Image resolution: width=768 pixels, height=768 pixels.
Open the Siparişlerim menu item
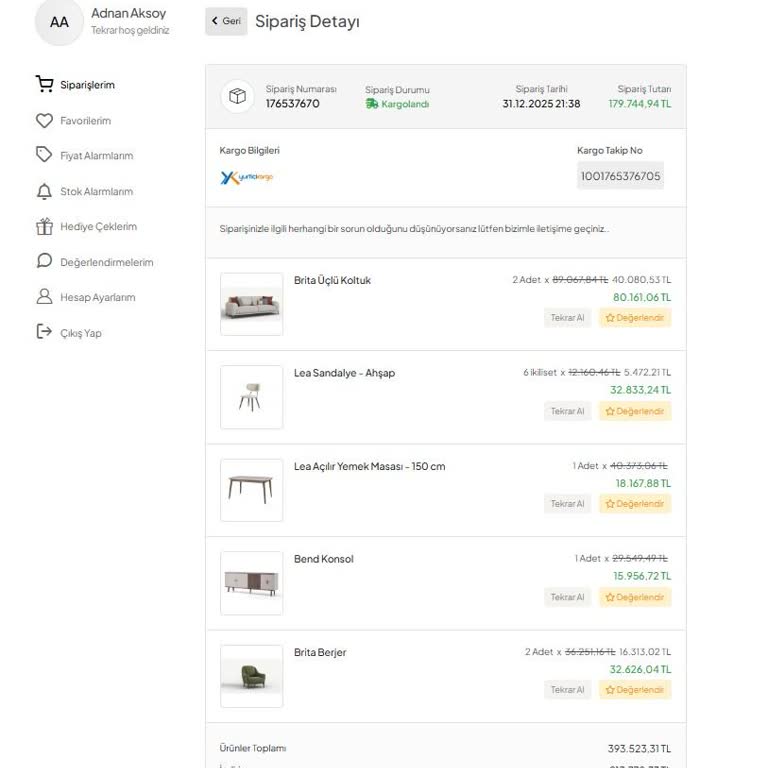tap(88, 85)
